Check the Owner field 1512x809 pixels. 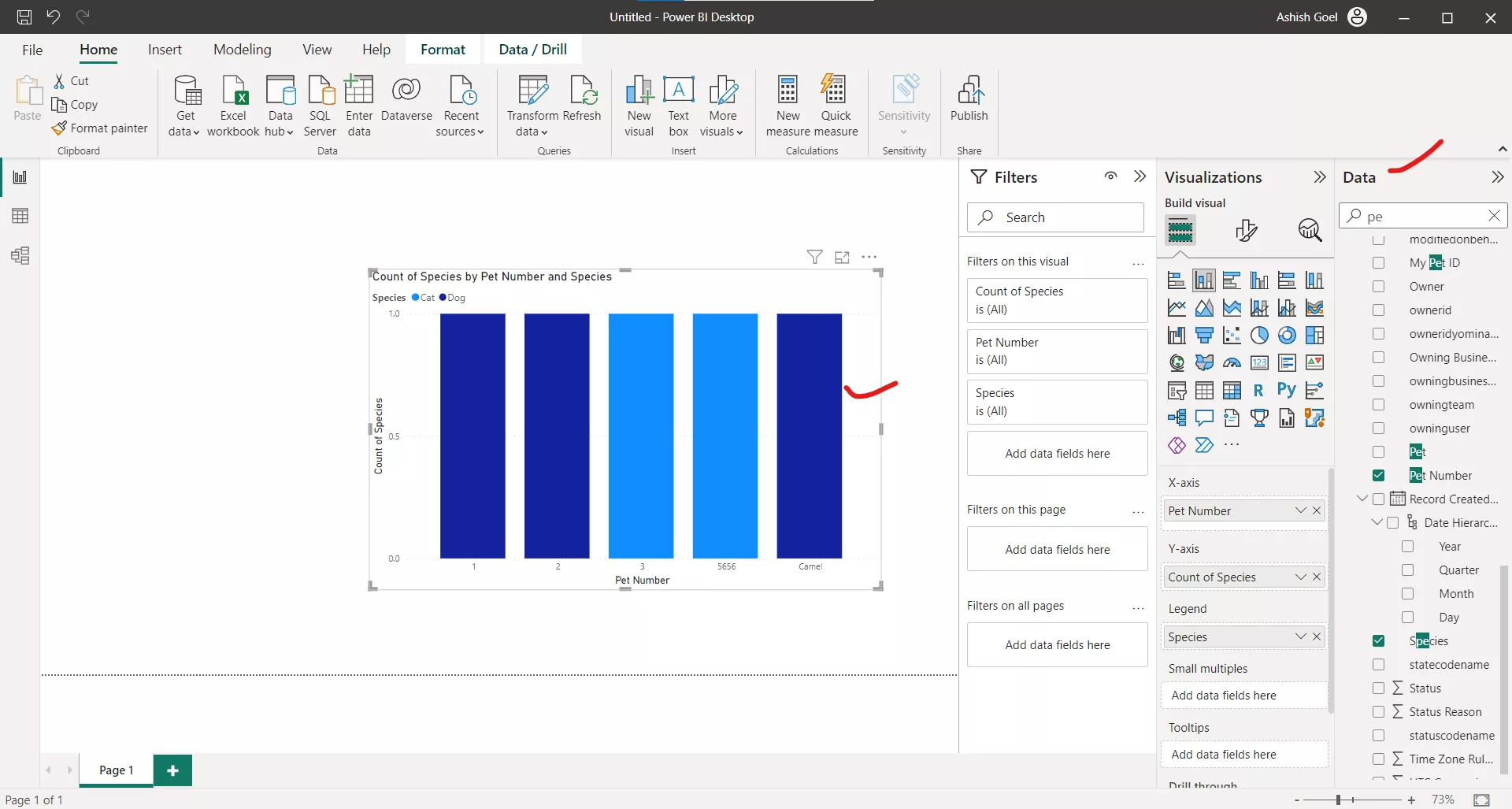click(1379, 286)
